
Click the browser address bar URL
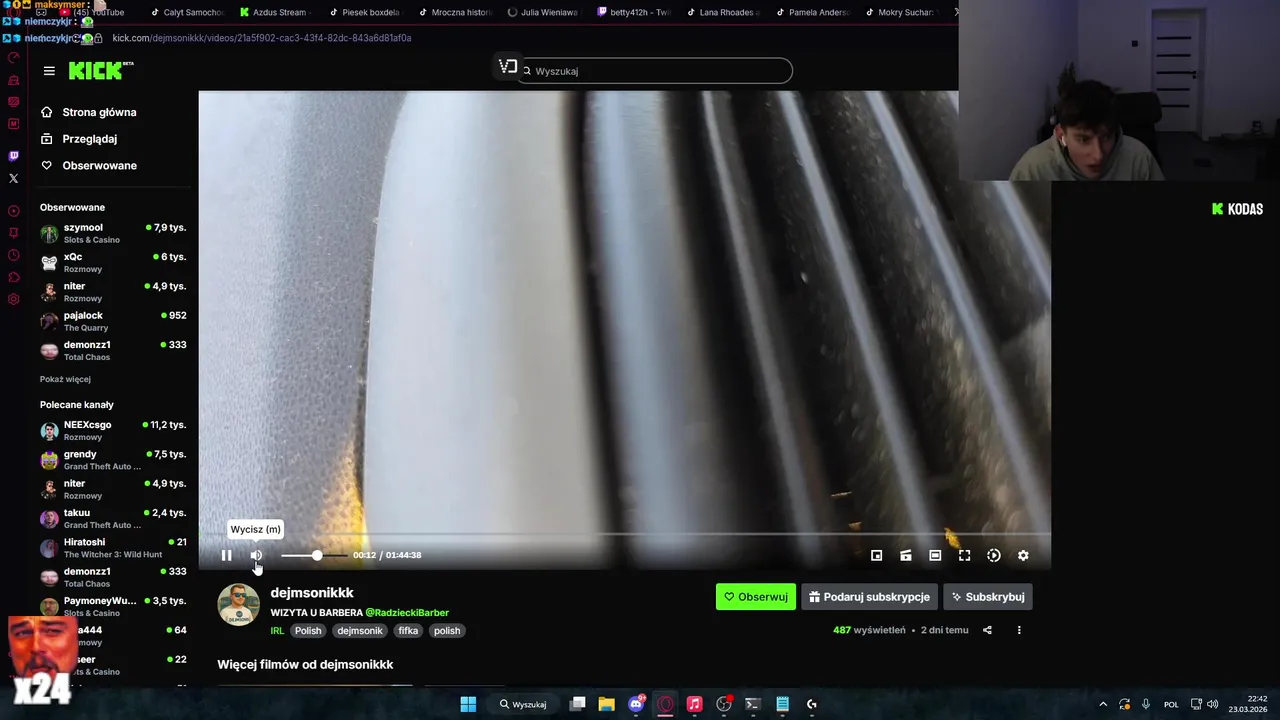pos(262,38)
